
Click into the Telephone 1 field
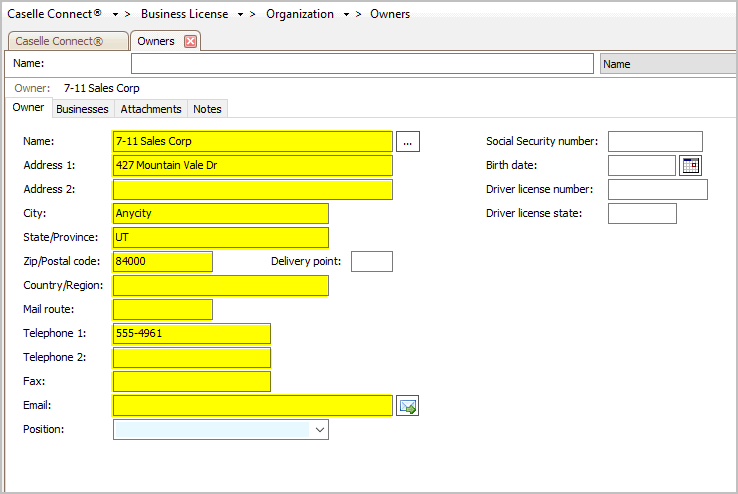(x=191, y=334)
